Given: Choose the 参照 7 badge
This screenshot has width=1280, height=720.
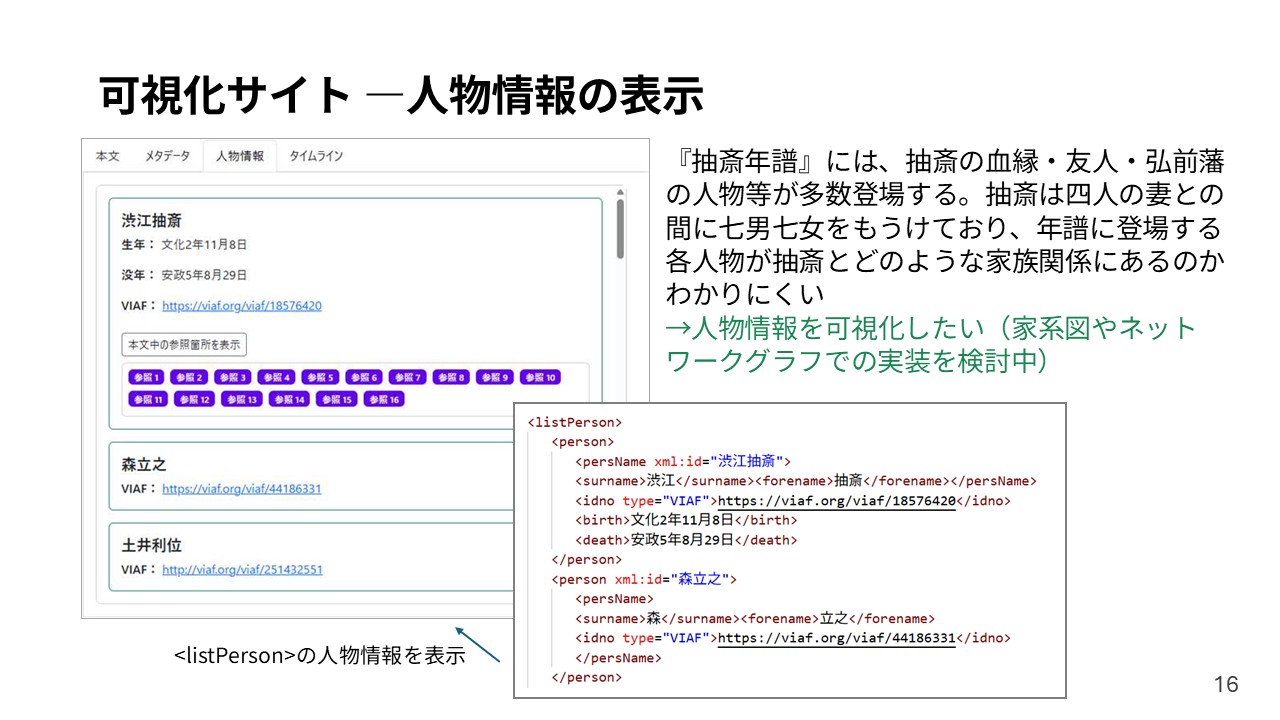Looking at the screenshot, I should 407,377.
